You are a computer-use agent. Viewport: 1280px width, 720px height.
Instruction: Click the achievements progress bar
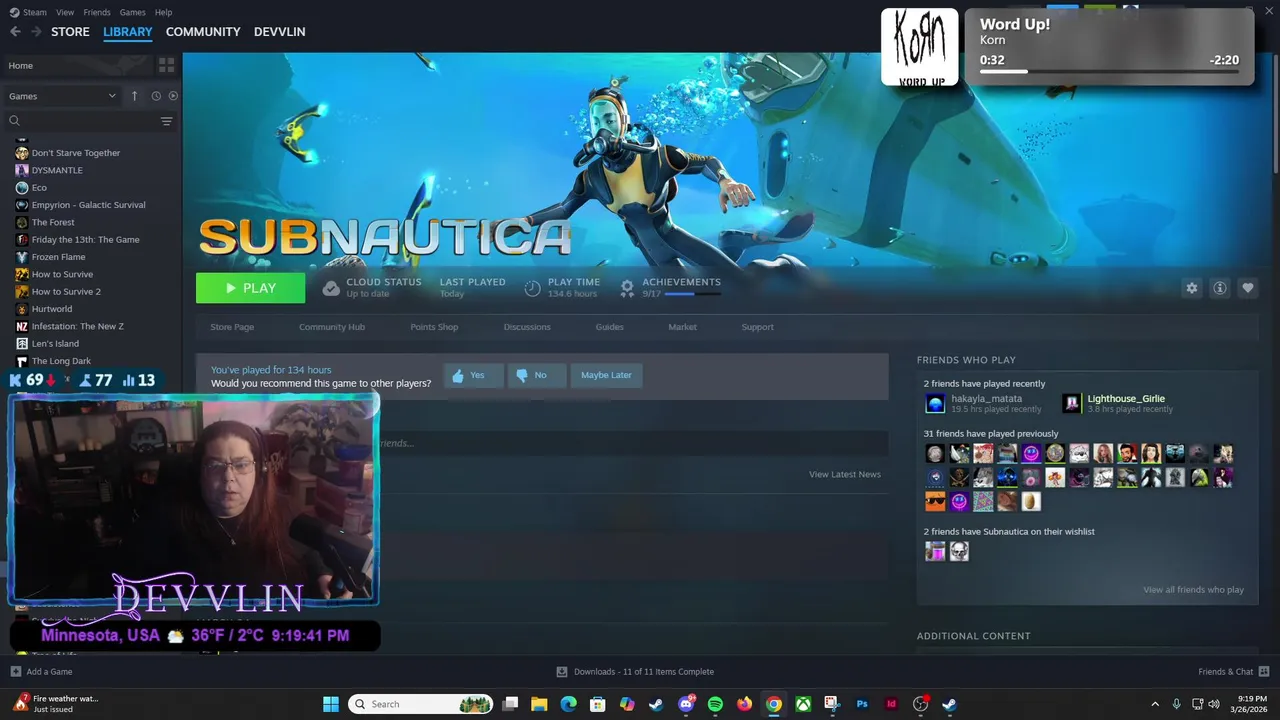click(692, 294)
